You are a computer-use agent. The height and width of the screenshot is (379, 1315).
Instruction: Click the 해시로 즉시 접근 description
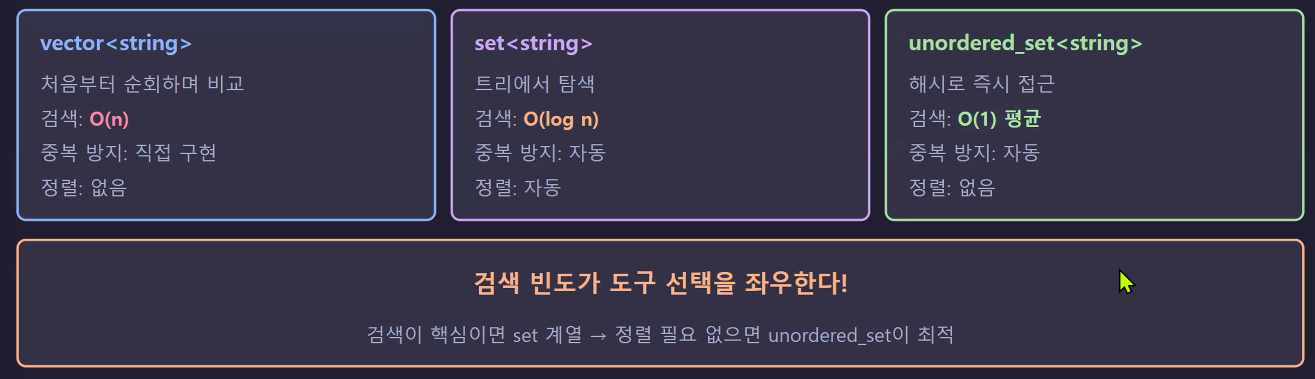click(x=979, y=84)
